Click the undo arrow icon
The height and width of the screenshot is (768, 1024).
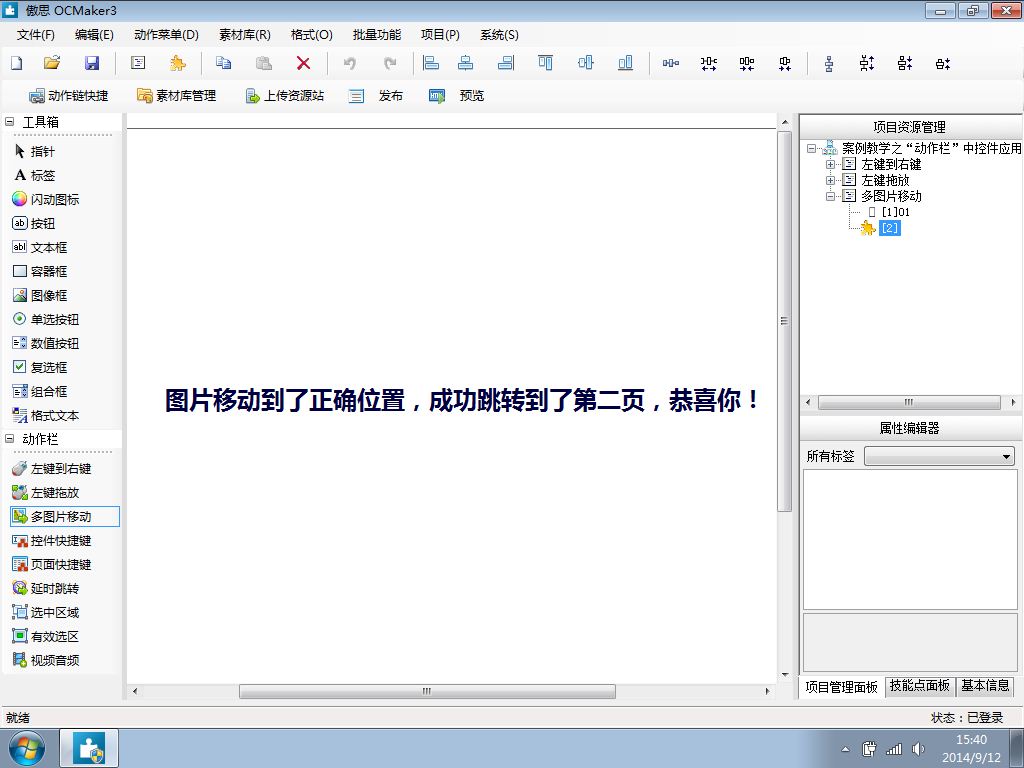(350, 63)
